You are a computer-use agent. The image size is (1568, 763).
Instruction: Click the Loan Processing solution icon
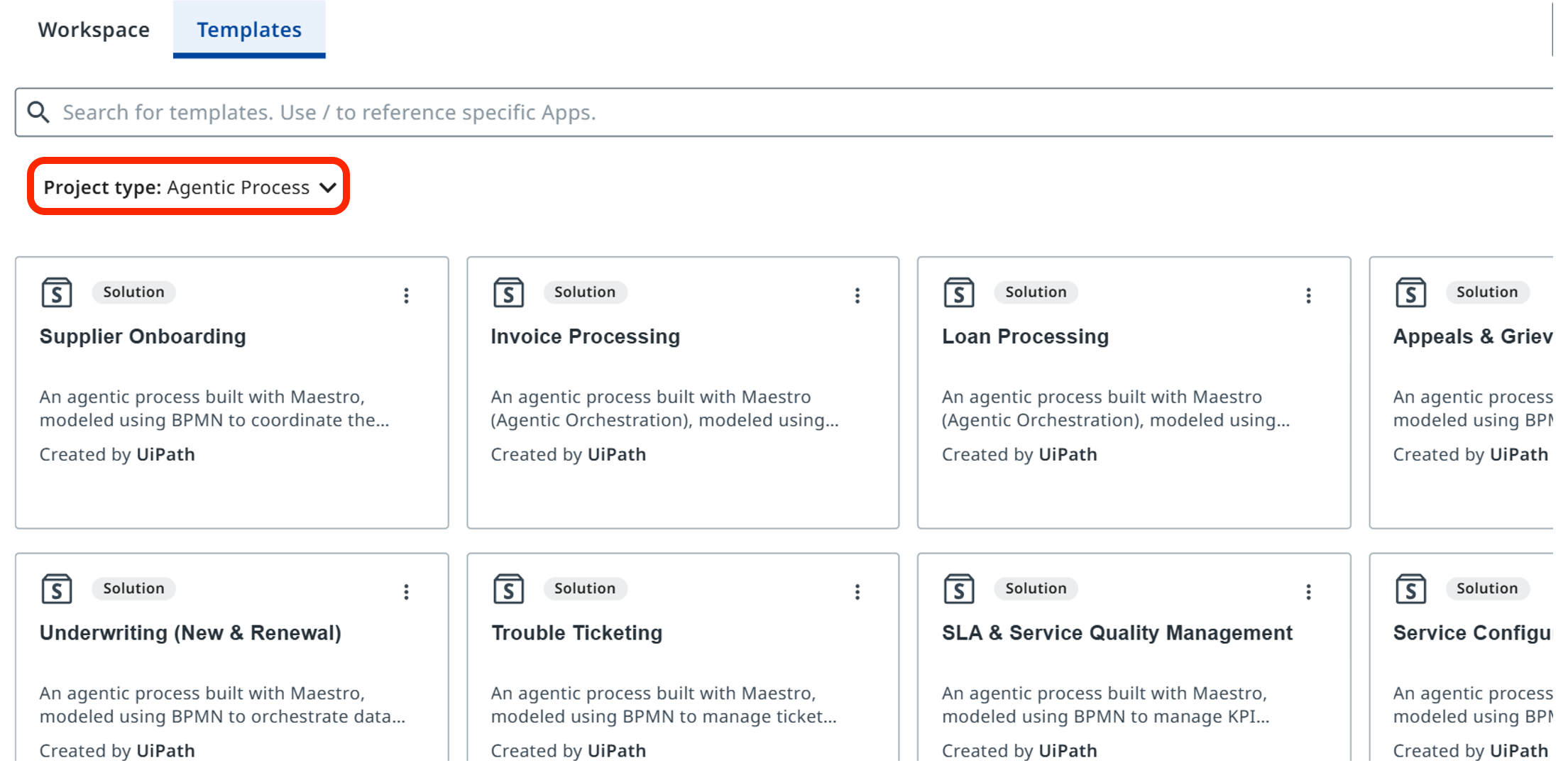[959, 292]
